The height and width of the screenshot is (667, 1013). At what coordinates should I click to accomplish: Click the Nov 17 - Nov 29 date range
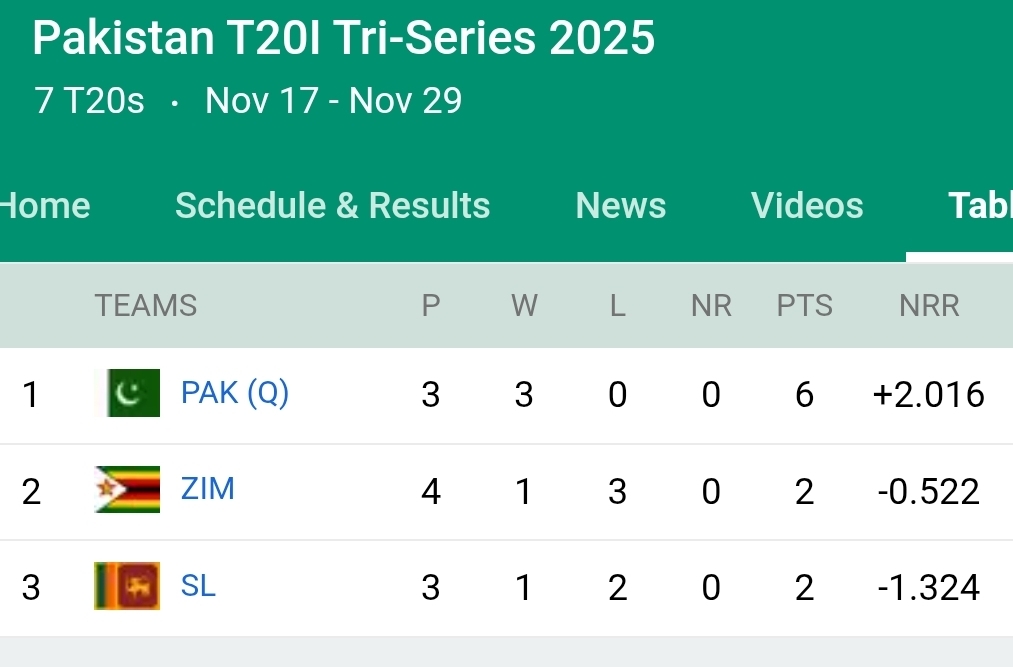[x=334, y=101]
